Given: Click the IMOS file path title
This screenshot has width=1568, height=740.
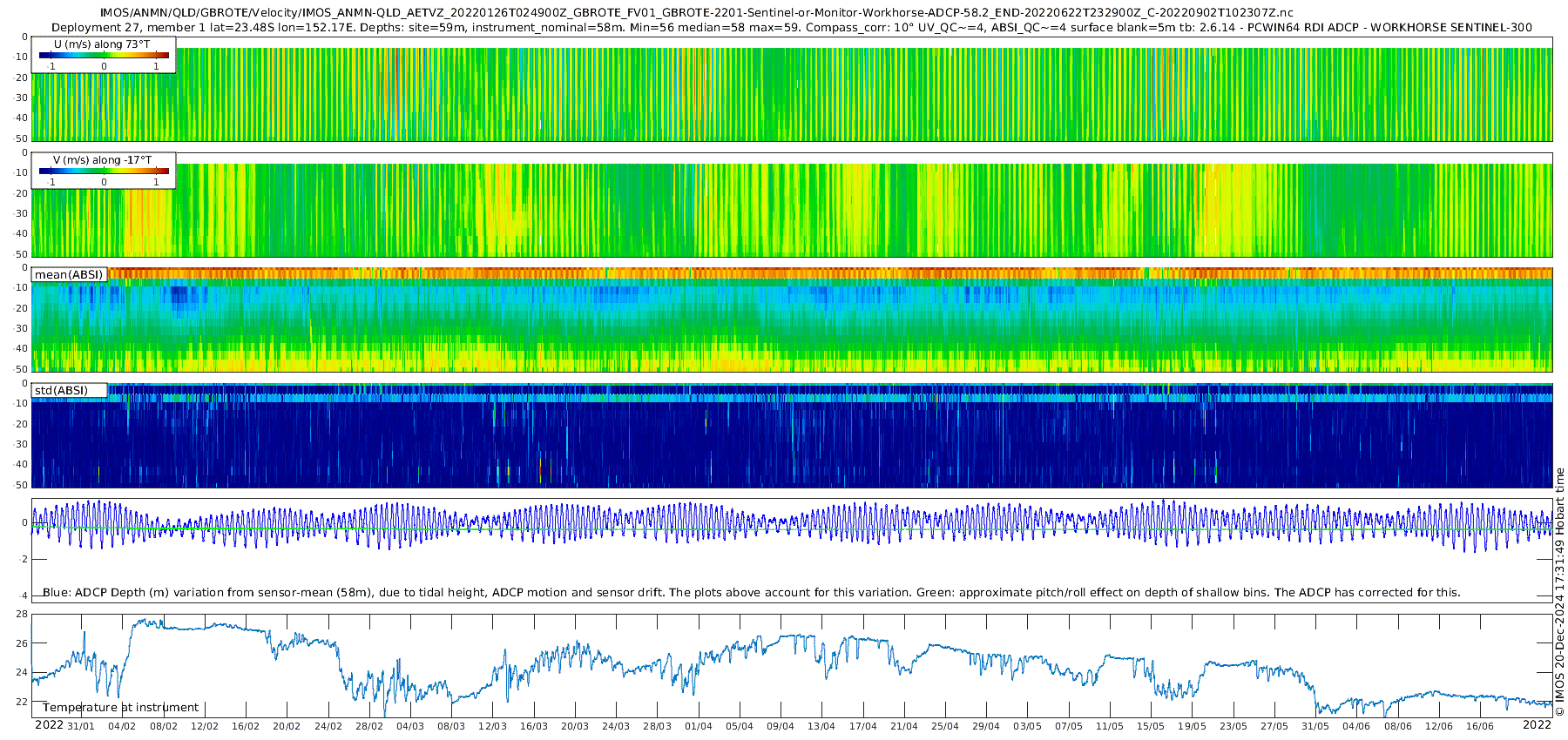Looking at the screenshot, I should [696, 13].
